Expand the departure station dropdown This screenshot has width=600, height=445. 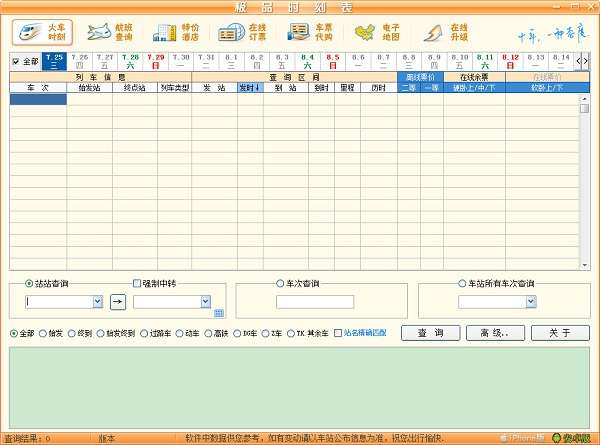97,301
